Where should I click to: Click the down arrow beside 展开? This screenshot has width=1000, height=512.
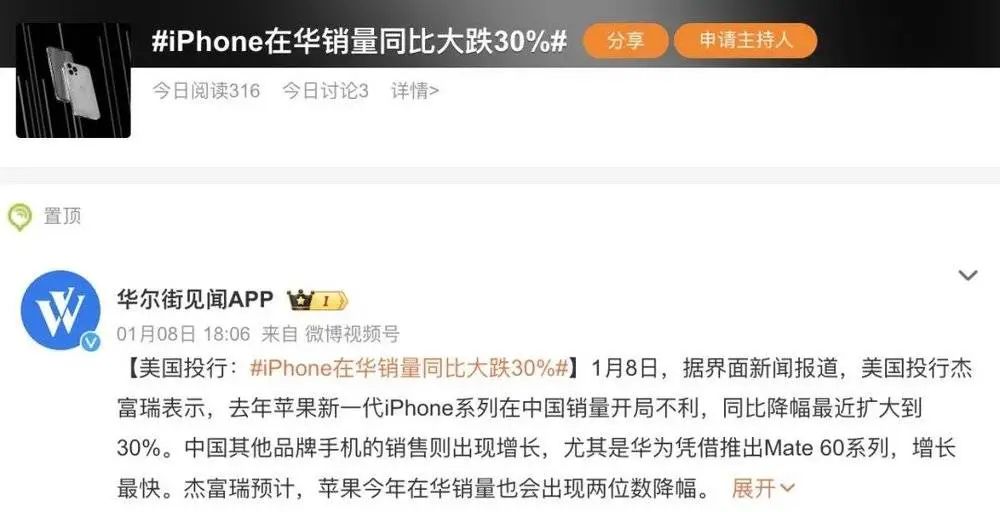(787, 488)
